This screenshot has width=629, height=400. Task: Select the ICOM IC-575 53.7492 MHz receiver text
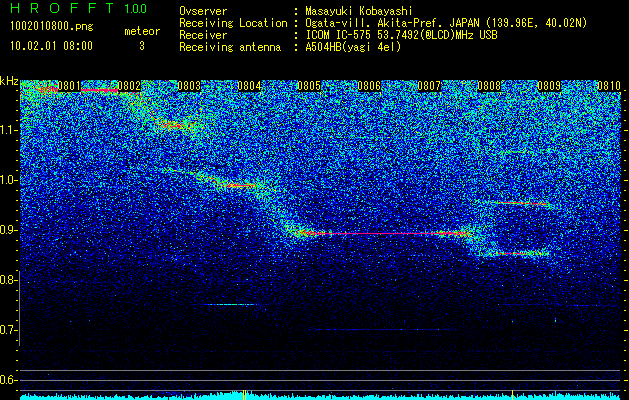pos(401,35)
